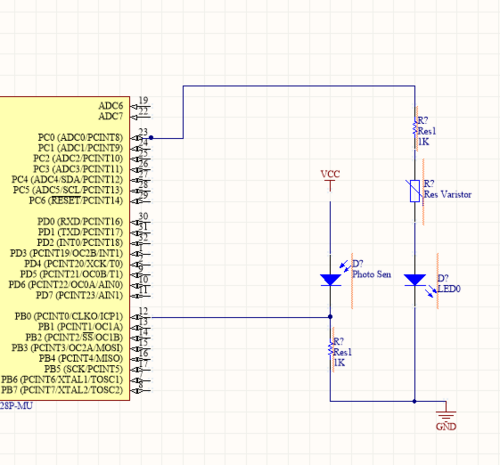Select the top wire running to resistor
500x465 pixels.
[299, 86]
